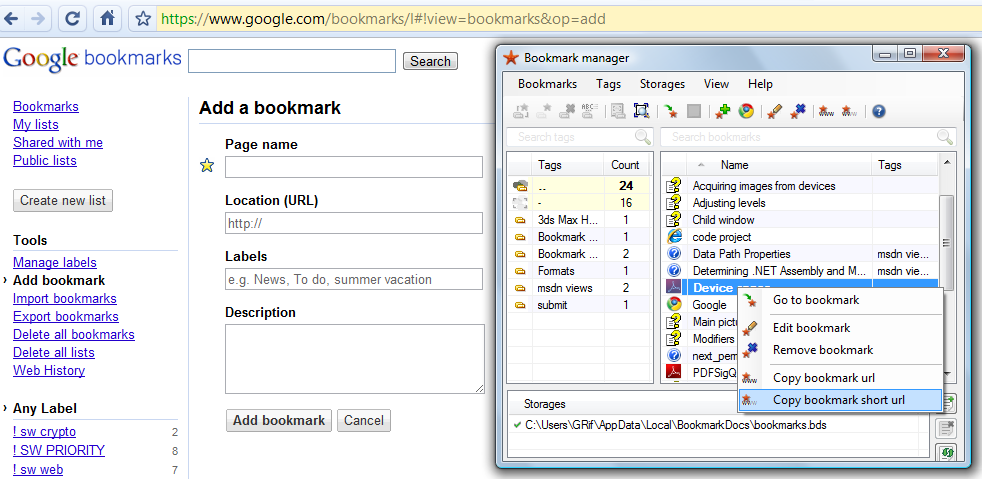Select the Formats tag row
This screenshot has height=479, width=982.
[x=580, y=271]
